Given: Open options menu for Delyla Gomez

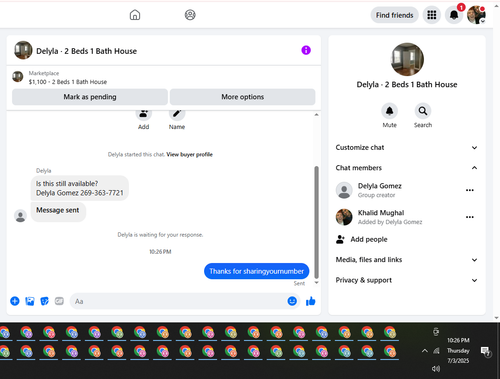Looking at the screenshot, I should click(x=470, y=190).
